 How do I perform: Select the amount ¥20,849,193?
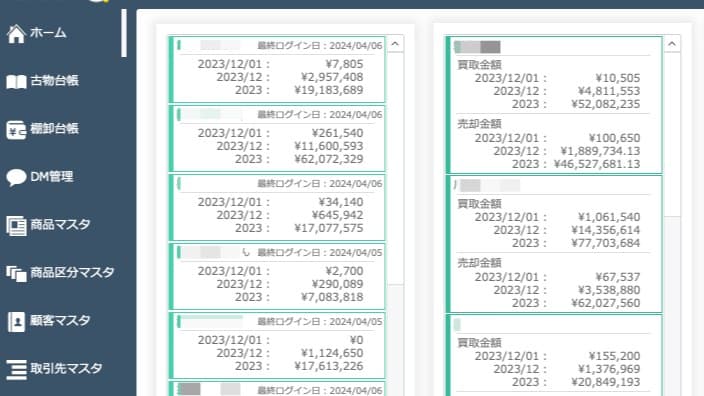pos(606,383)
